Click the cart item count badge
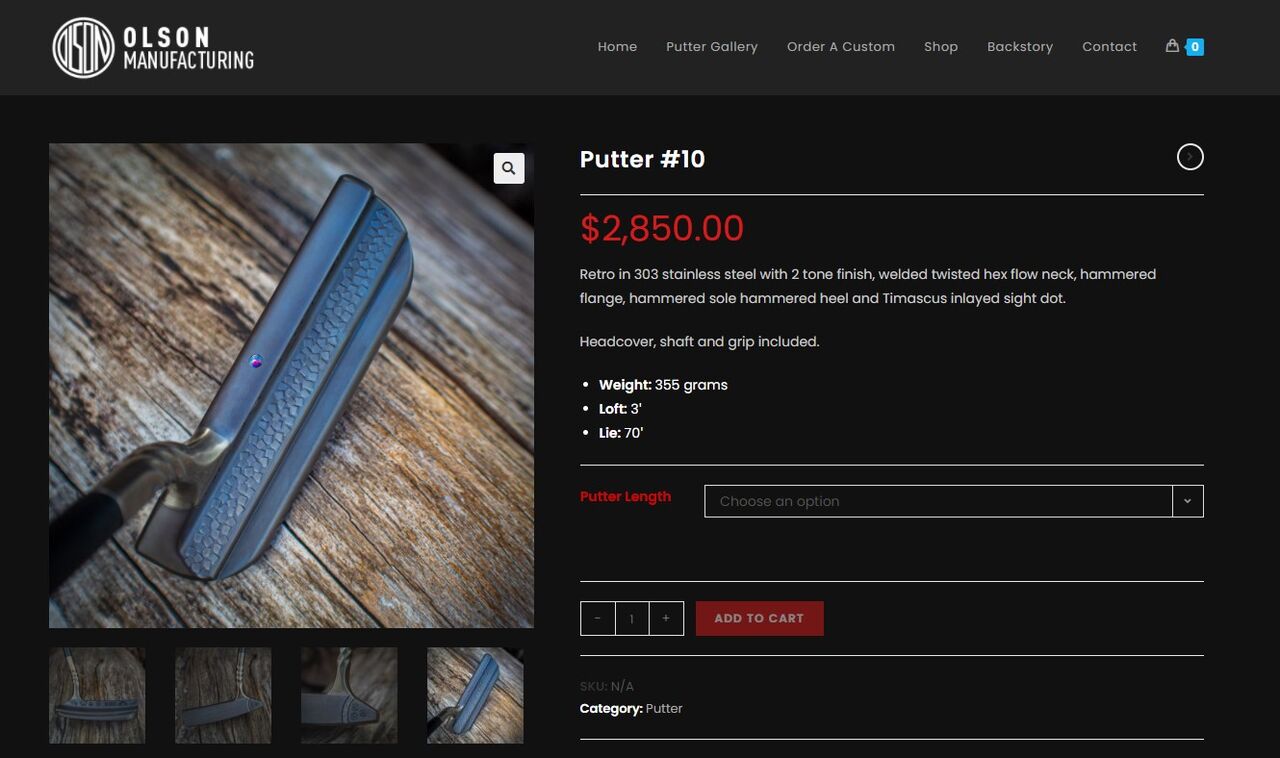The height and width of the screenshot is (758, 1280). 1195,47
